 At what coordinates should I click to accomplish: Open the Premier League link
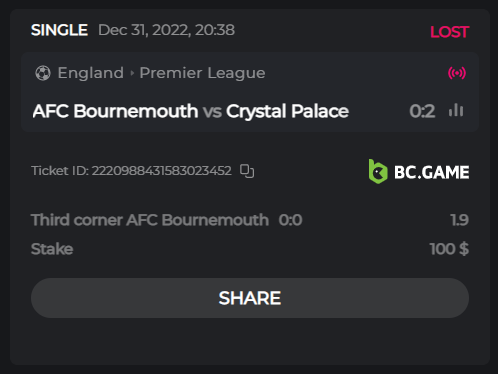point(202,73)
